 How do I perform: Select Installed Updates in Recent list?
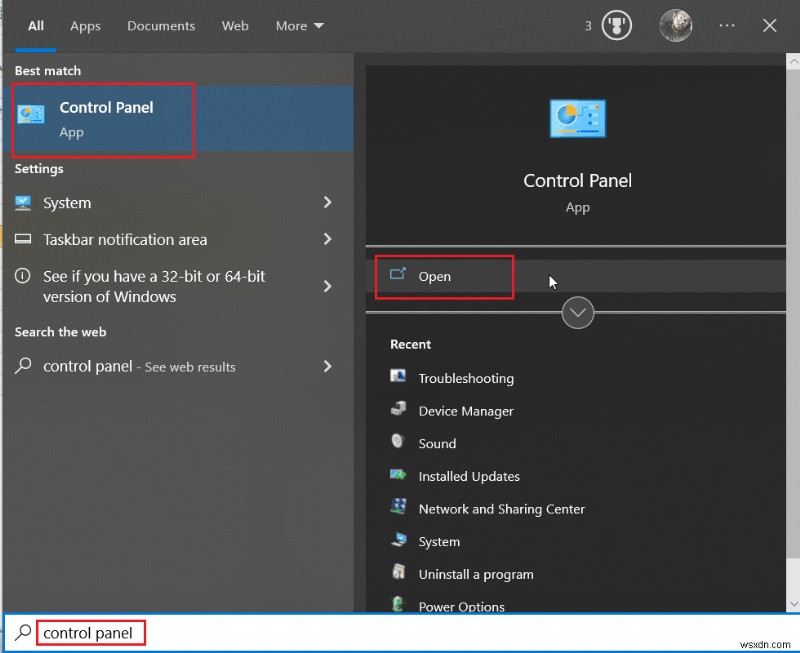pos(469,476)
